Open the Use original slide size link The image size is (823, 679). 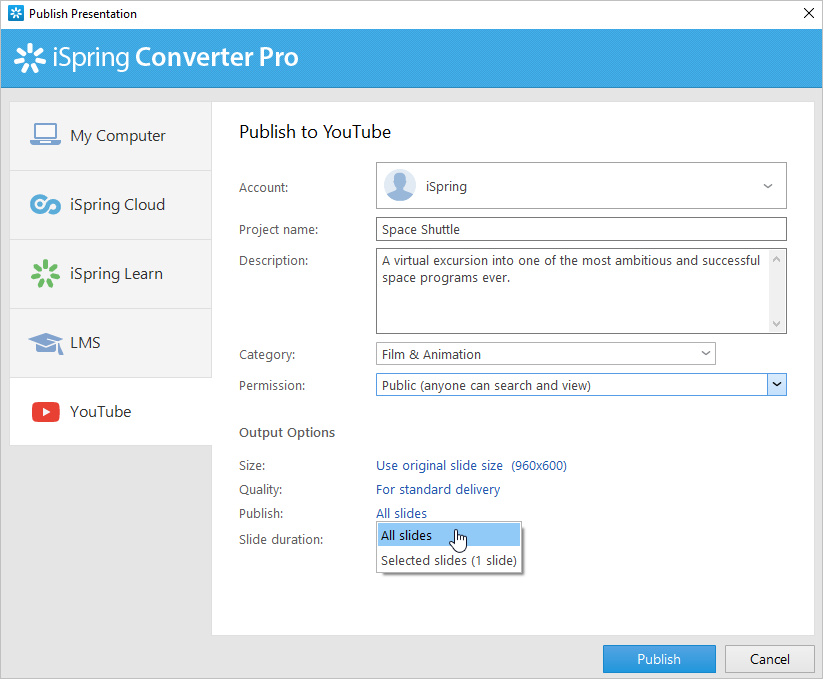coord(471,465)
